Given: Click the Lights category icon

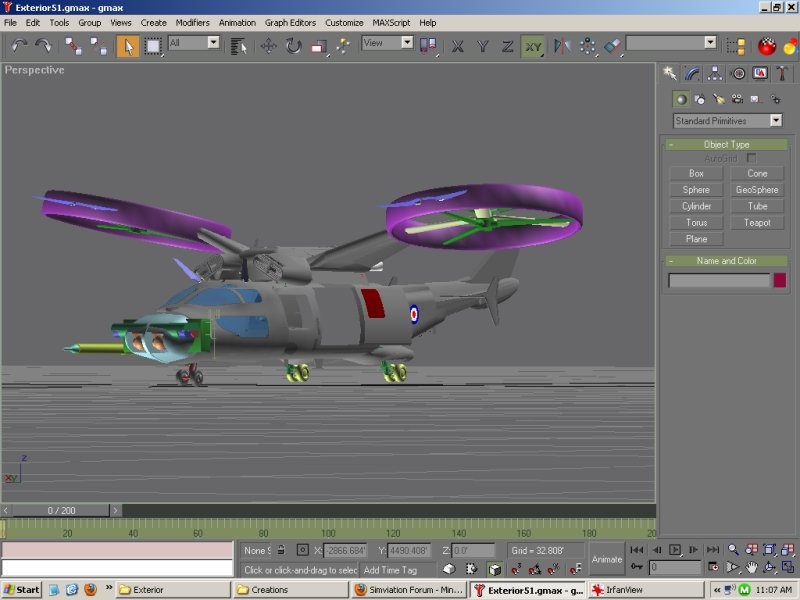Looking at the screenshot, I should tap(718, 99).
